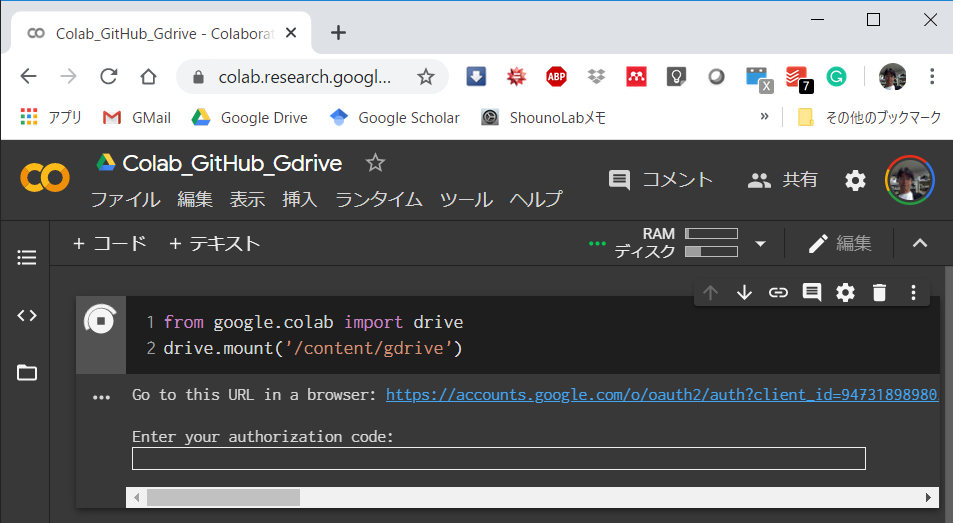Open the ツール menu

click(466, 199)
